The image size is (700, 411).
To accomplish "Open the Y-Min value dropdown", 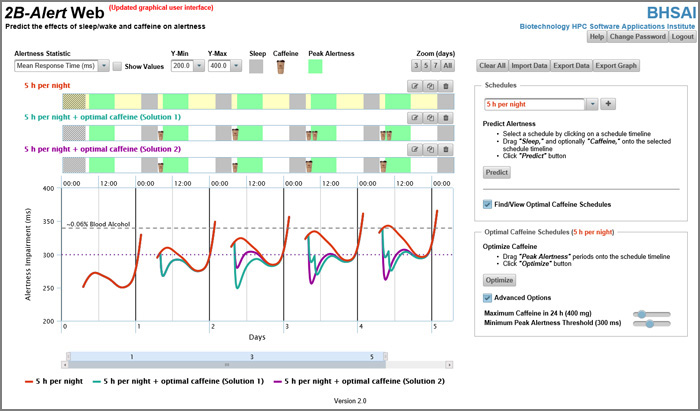I will (x=199, y=66).
